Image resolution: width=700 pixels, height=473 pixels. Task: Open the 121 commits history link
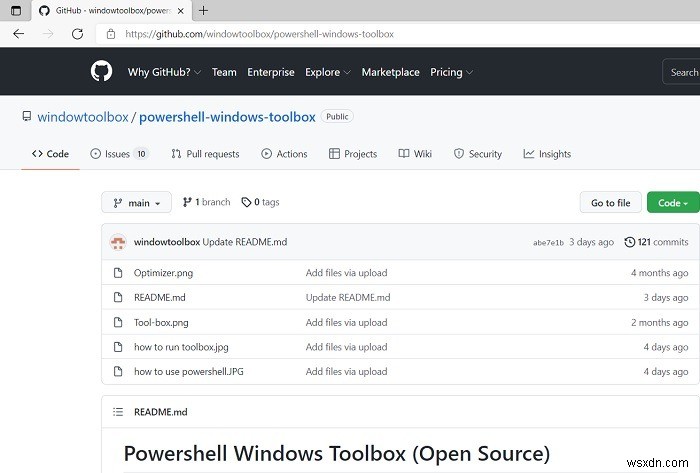click(656, 242)
